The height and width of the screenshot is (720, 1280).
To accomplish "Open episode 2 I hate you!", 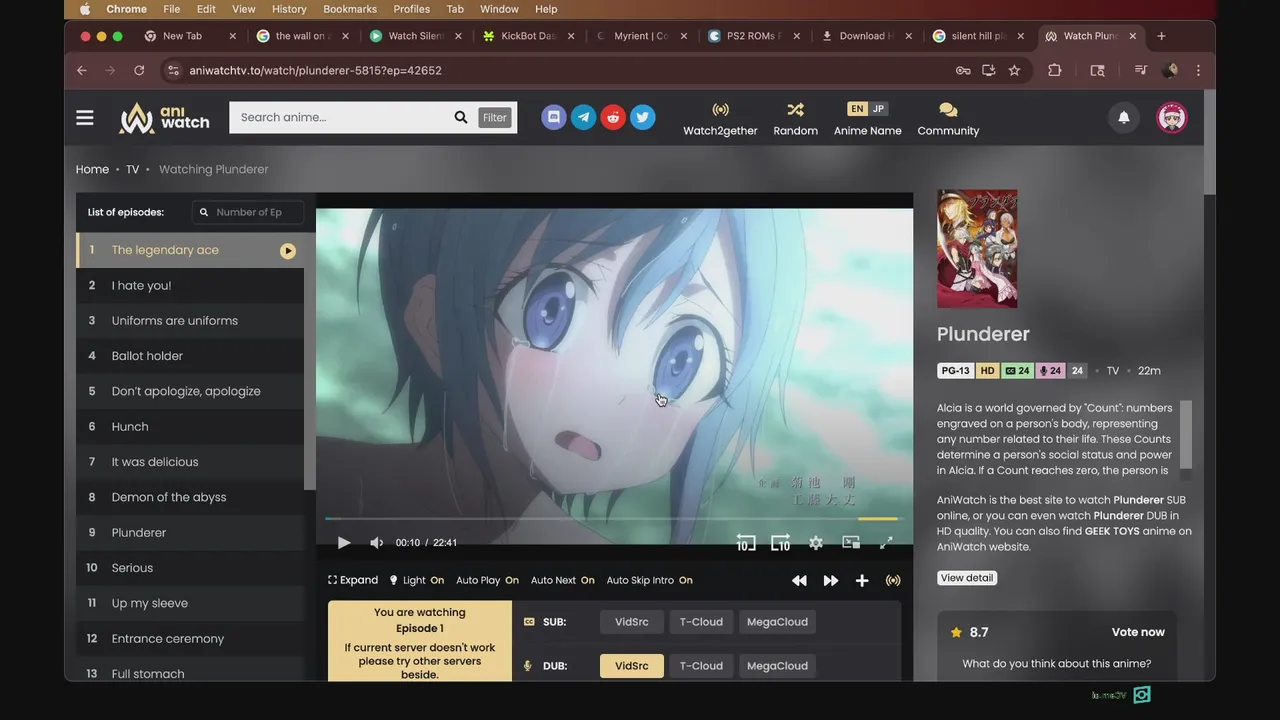I will point(190,285).
